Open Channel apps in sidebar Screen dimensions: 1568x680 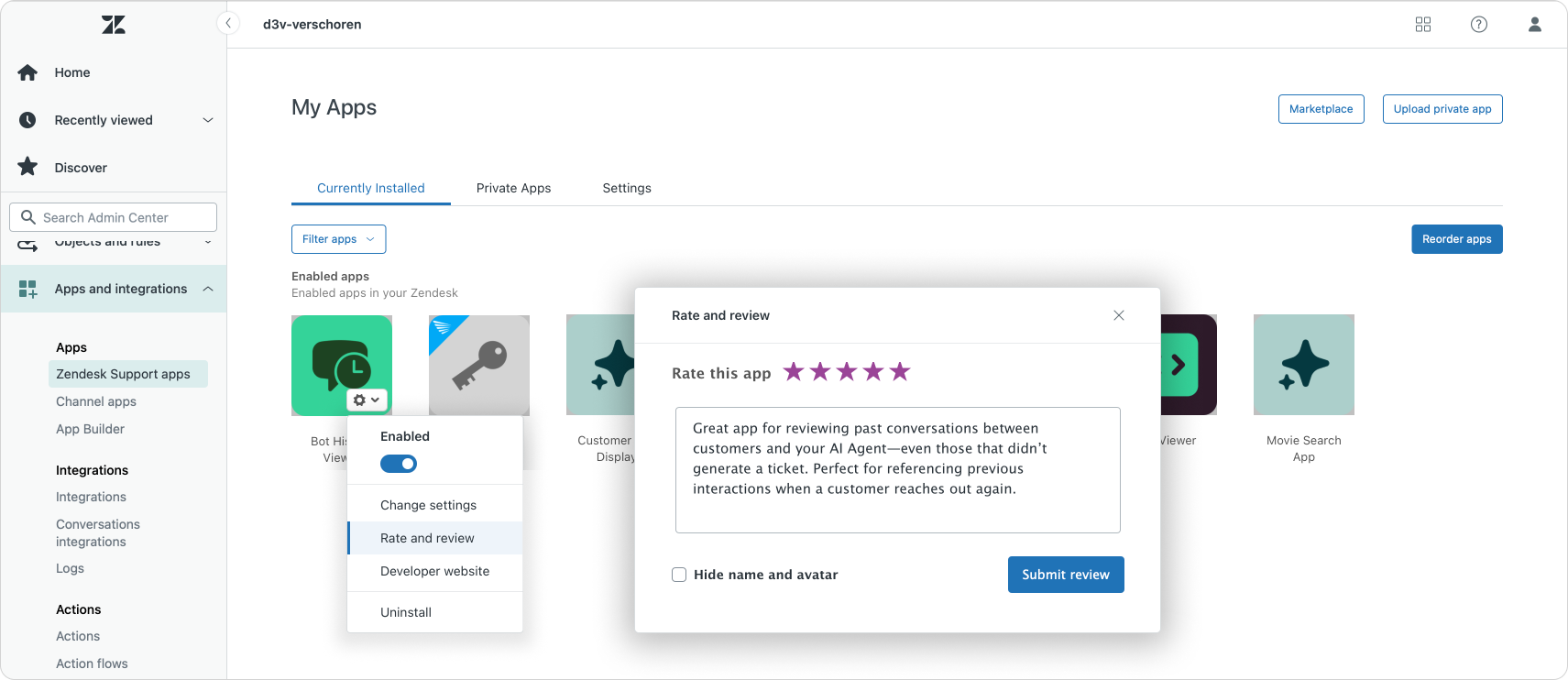point(96,401)
